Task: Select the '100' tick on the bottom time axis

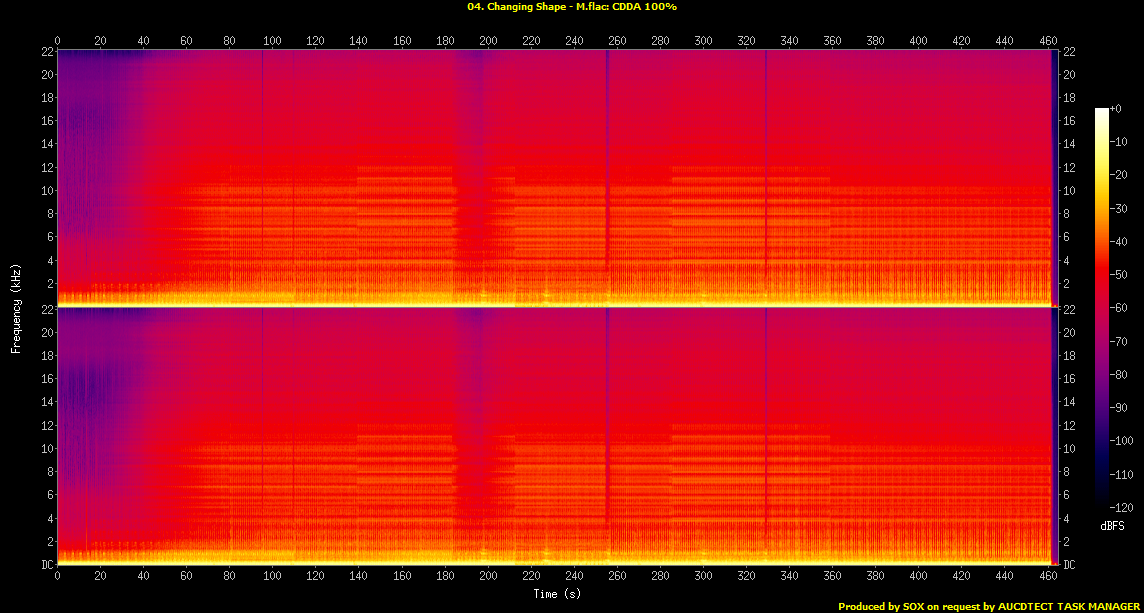Action: click(272, 577)
